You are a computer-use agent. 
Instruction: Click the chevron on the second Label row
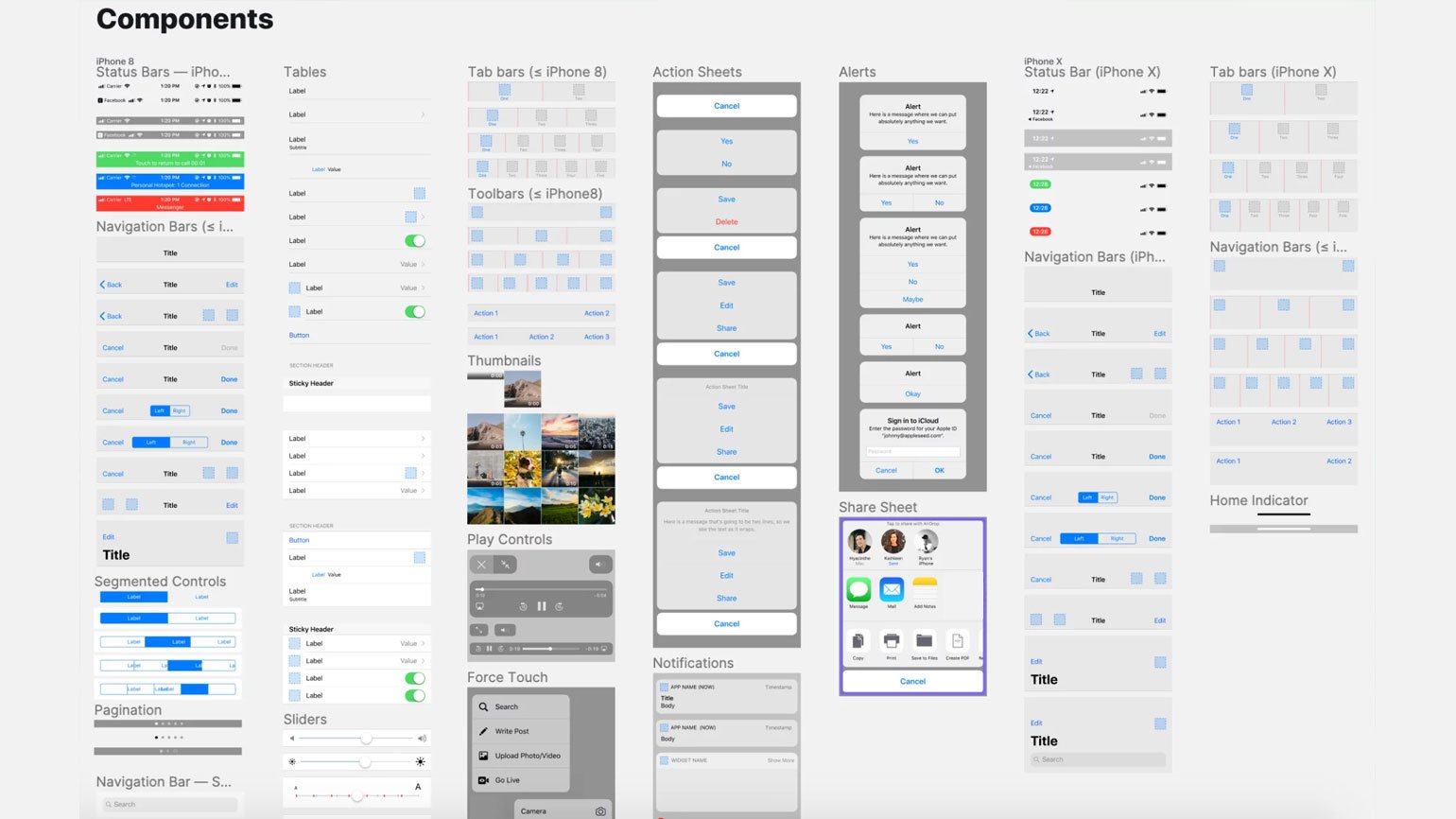[x=423, y=114]
